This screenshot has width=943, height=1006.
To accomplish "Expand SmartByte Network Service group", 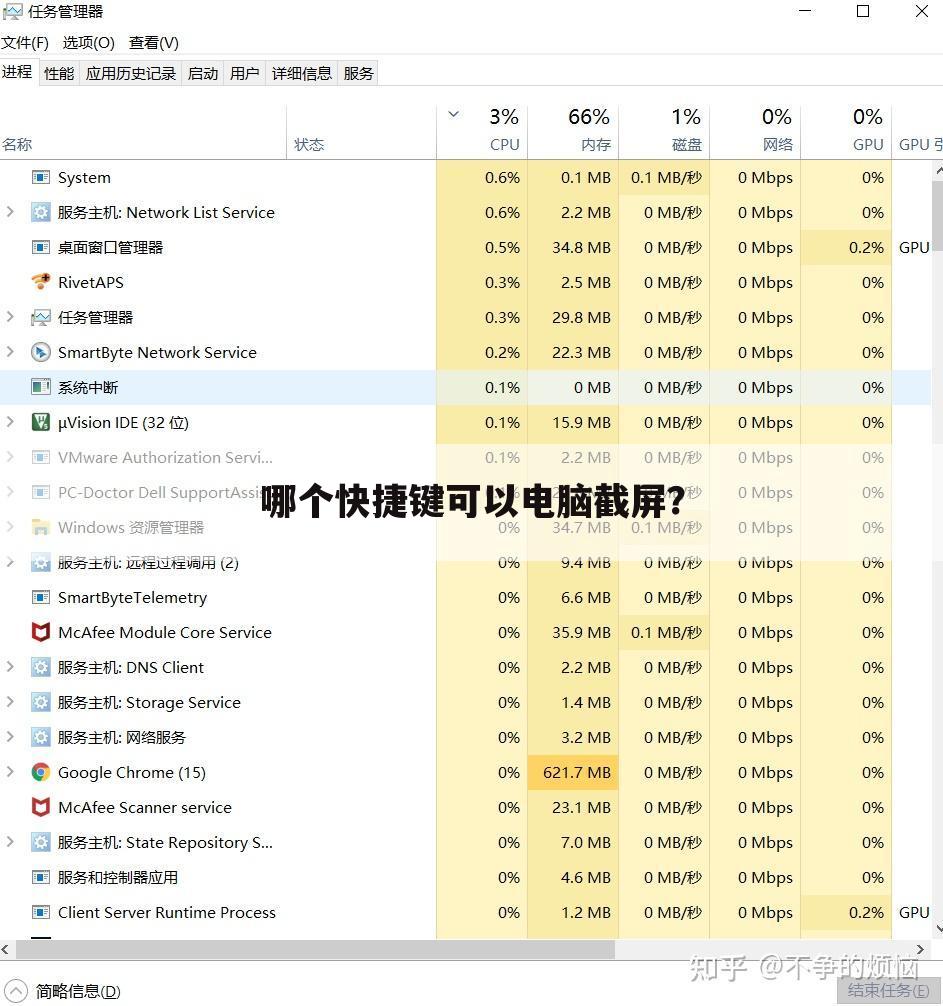I will click(10, 352).
